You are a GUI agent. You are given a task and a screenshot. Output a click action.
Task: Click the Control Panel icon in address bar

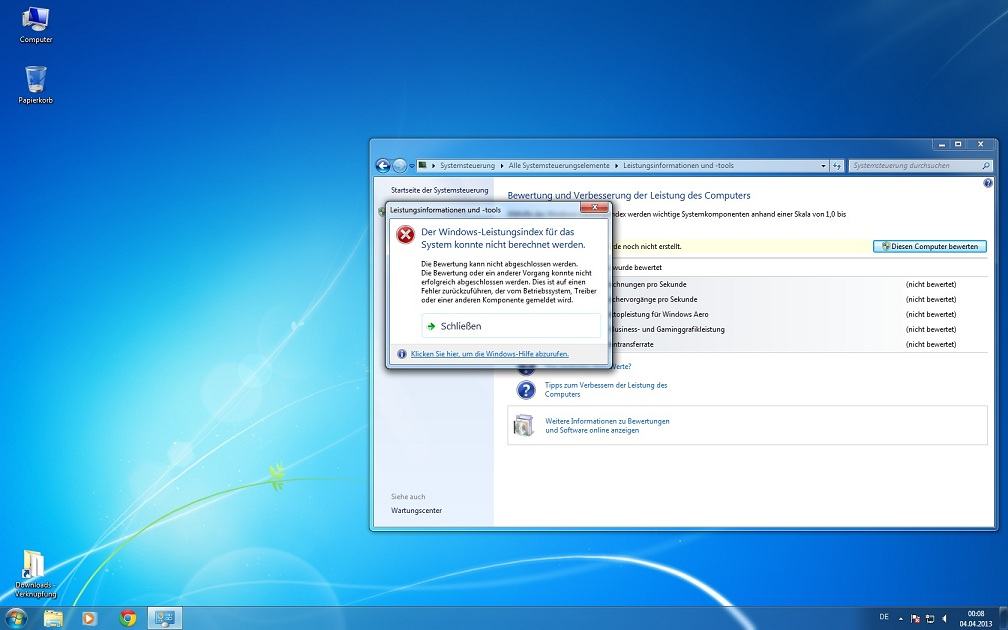(423, 165)
